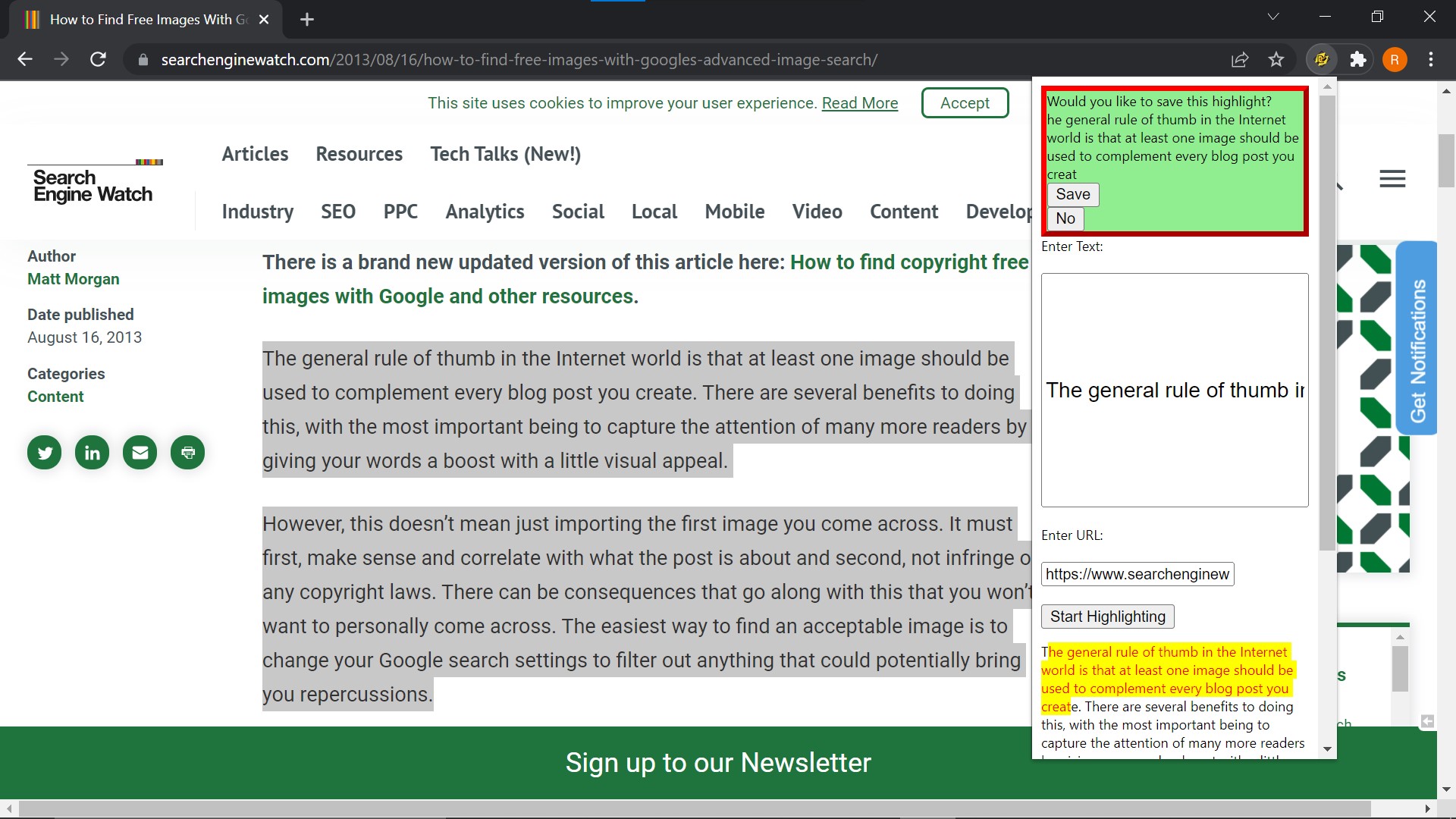The width and height of the screenshot is (1456, 819).
Task: Open the browser three-dot menu
Action: (x=1432, y=59)
